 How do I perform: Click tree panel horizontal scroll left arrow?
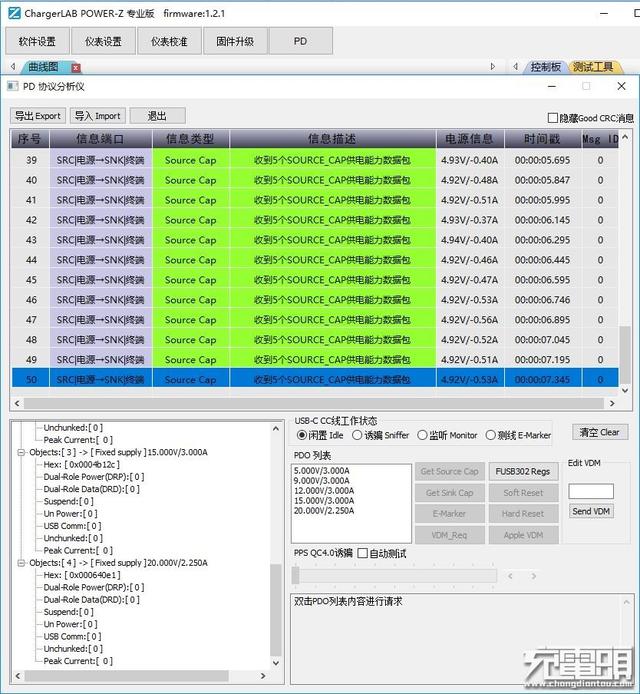coord(18,676)
